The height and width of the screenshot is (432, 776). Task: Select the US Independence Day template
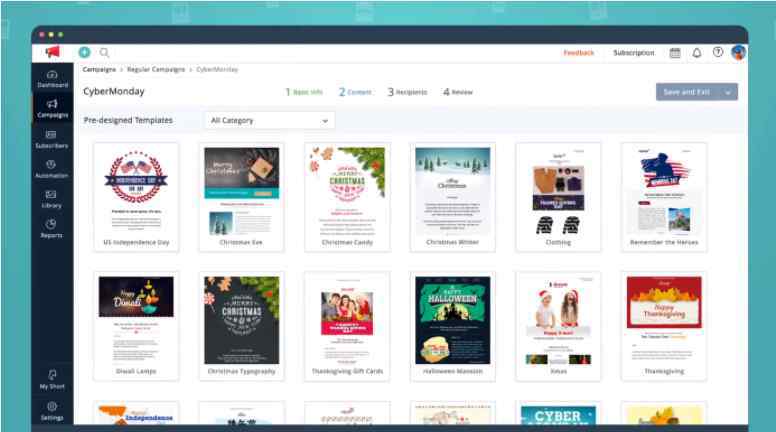point(136,197)
